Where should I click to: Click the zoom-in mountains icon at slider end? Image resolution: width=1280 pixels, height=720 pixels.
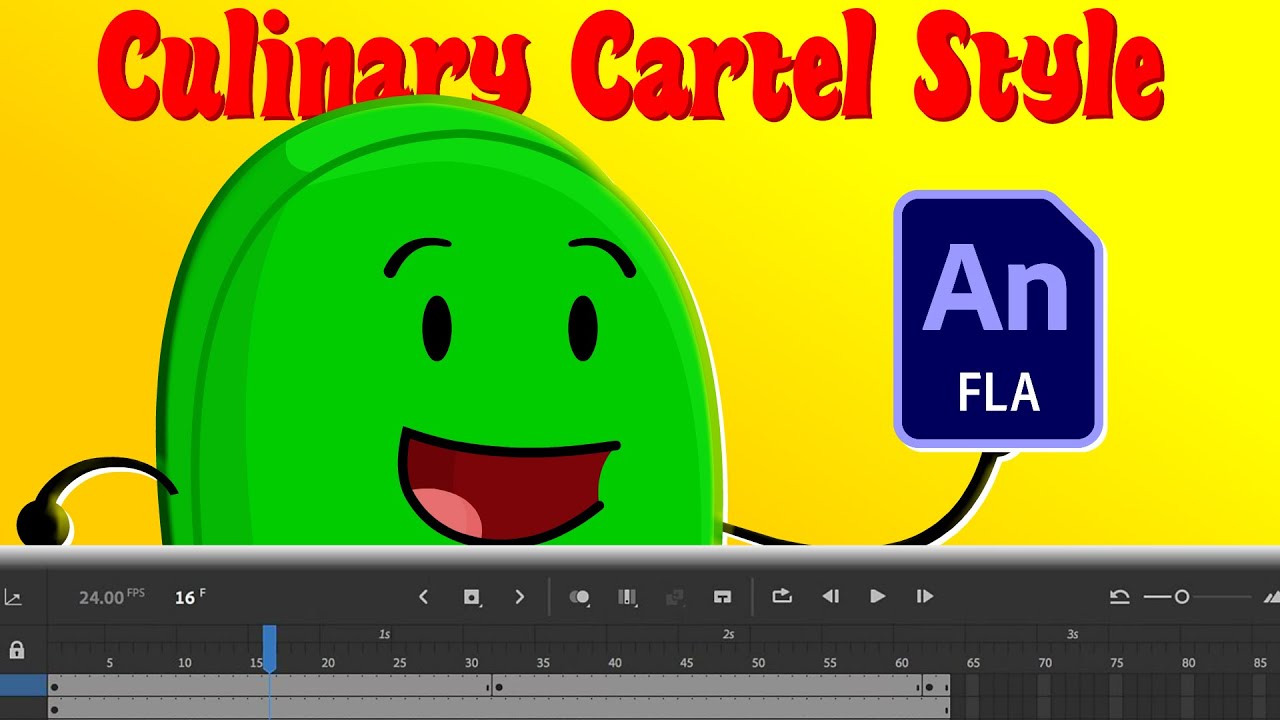tap(1272, 598)
